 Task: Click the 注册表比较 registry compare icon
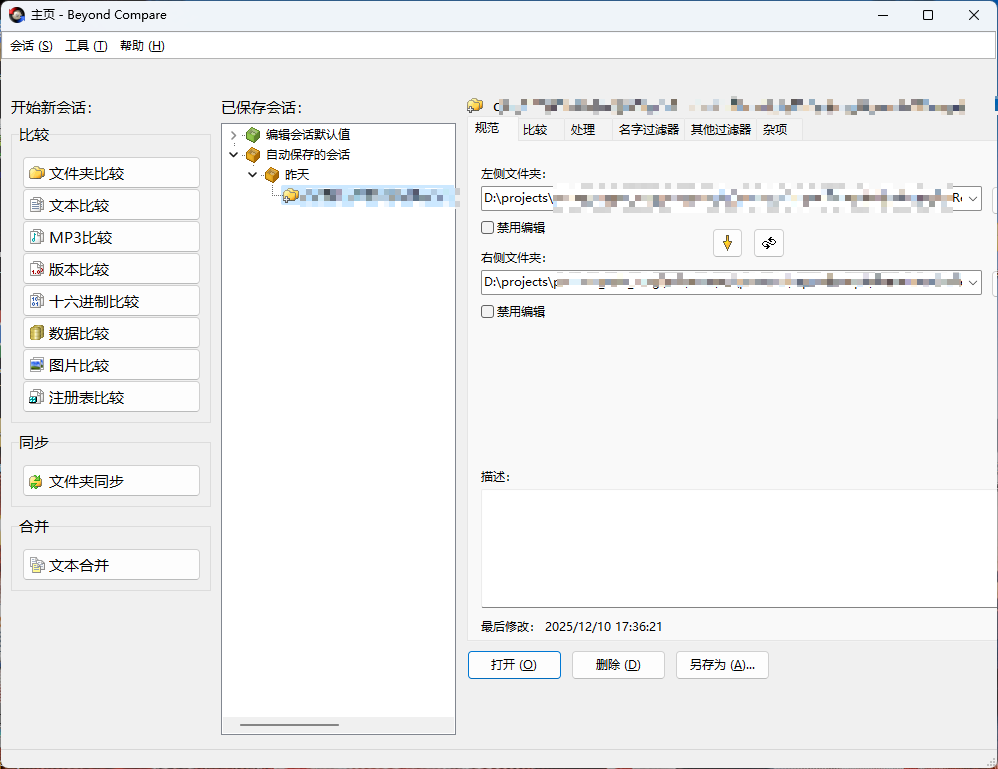(37, 397)
